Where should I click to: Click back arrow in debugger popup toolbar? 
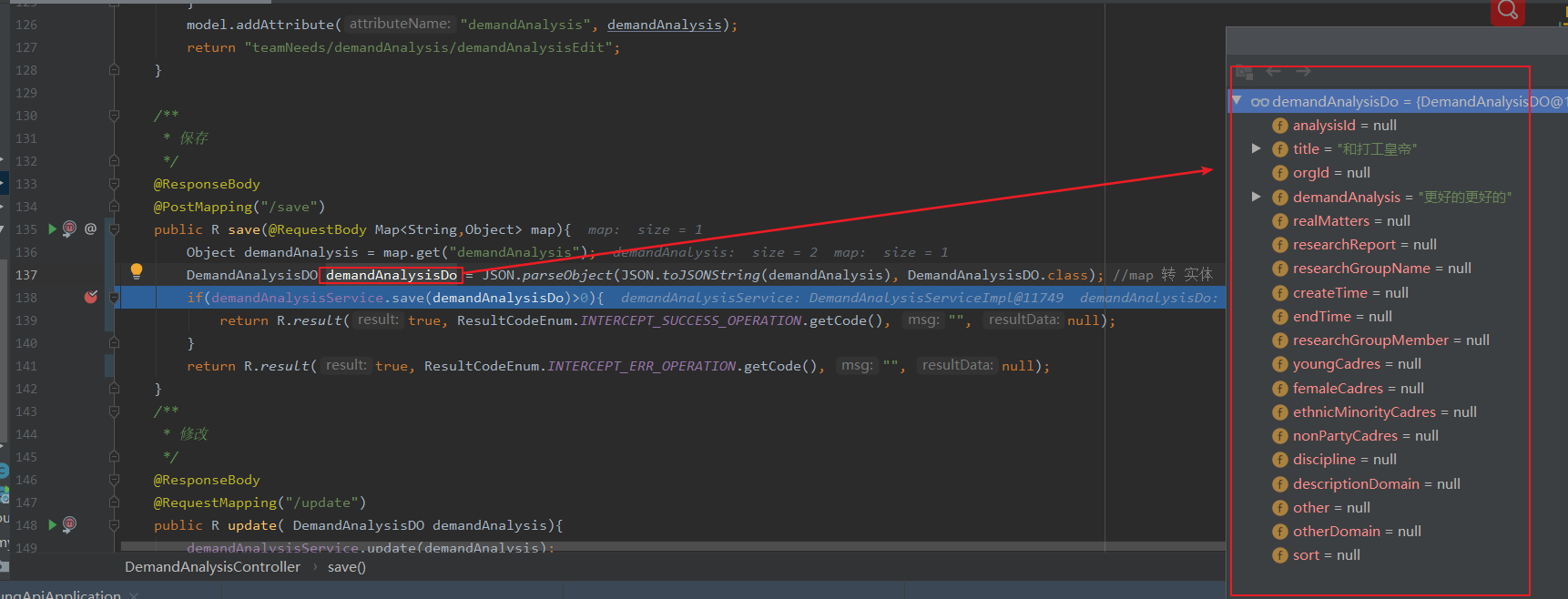coord(1274,71)
